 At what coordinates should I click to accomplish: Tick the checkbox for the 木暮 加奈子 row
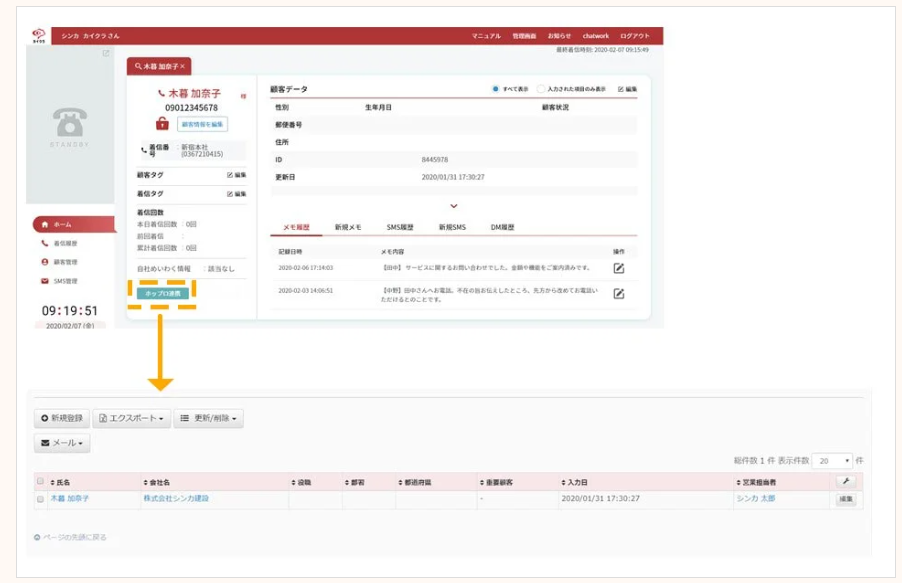(x=40, y=499)
